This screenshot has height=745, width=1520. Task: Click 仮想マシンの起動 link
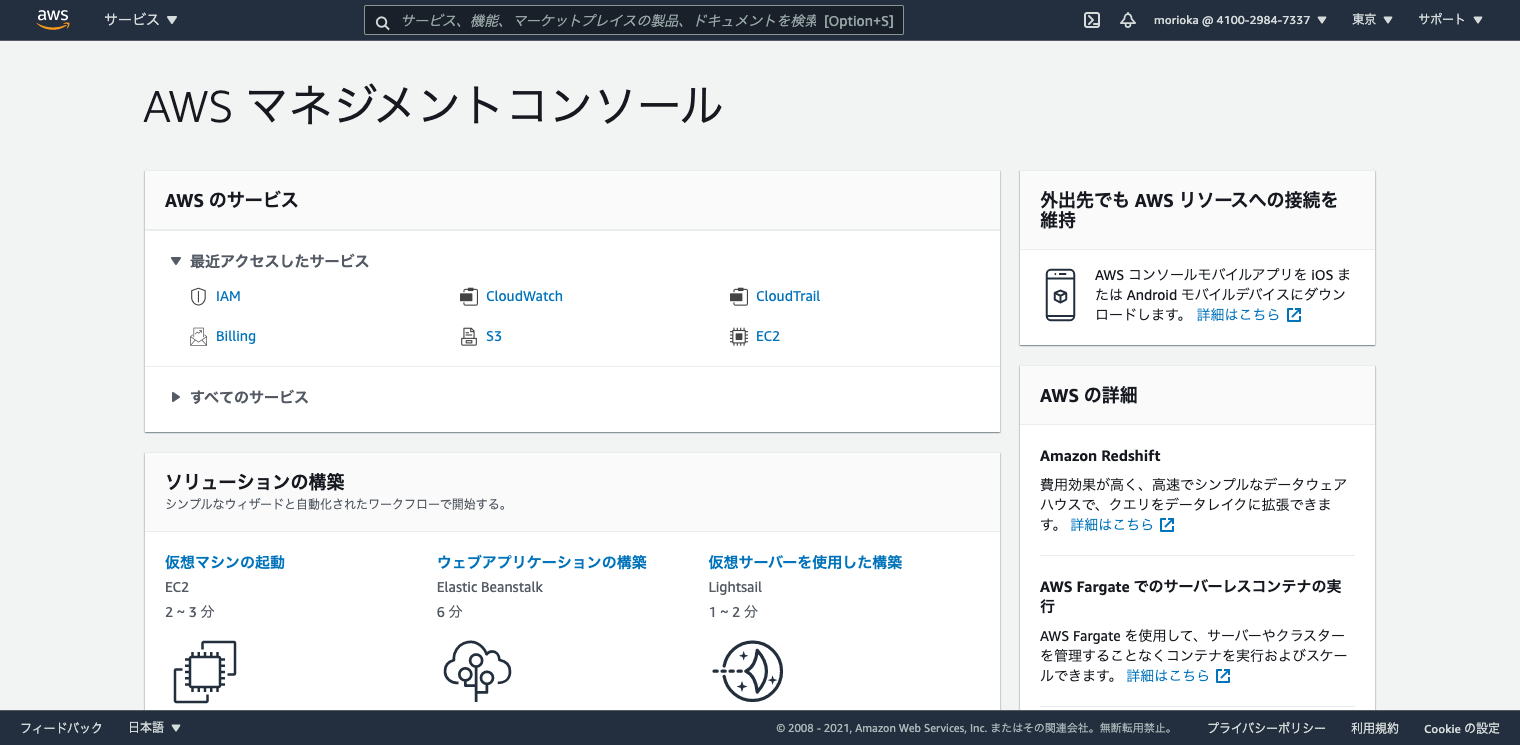click(225, 562)
